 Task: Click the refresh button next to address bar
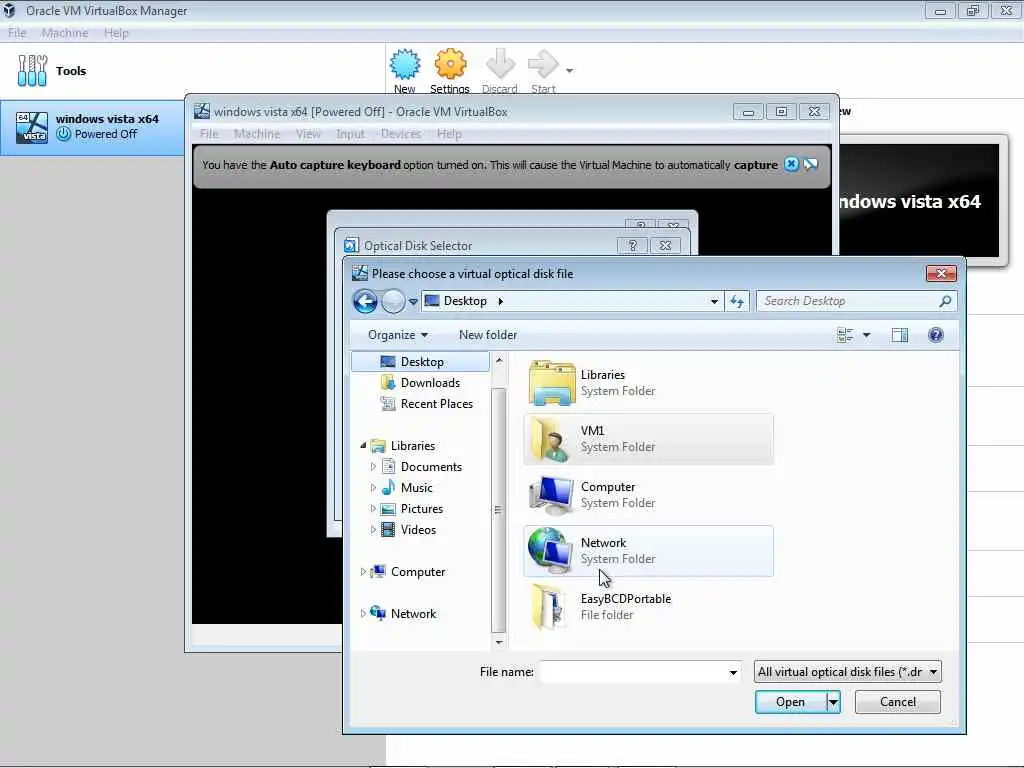737,301
